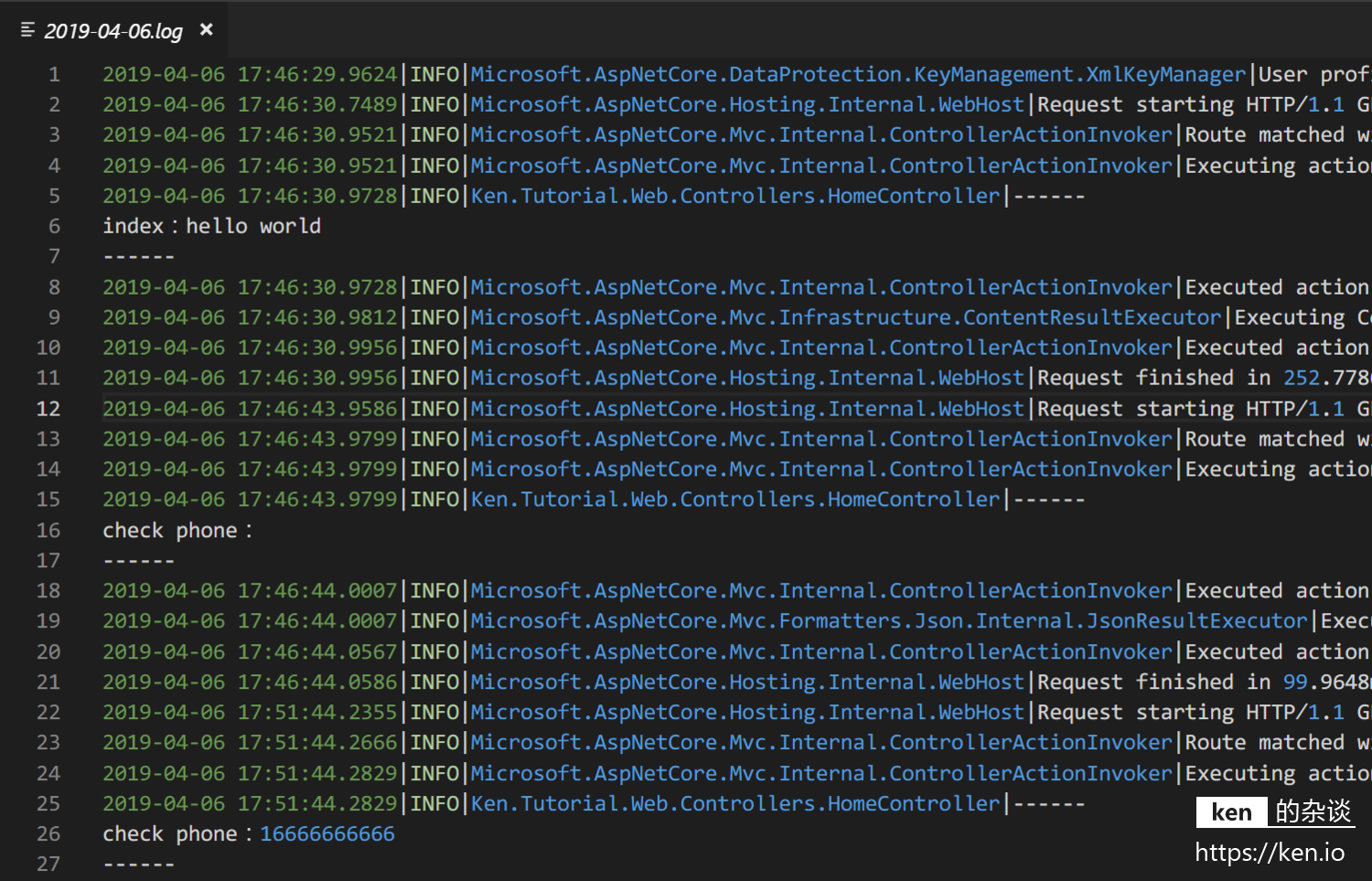
Task: Select the 2019-04-06.log editor tab
Action: pyautogui.click(x=114, y=31)
